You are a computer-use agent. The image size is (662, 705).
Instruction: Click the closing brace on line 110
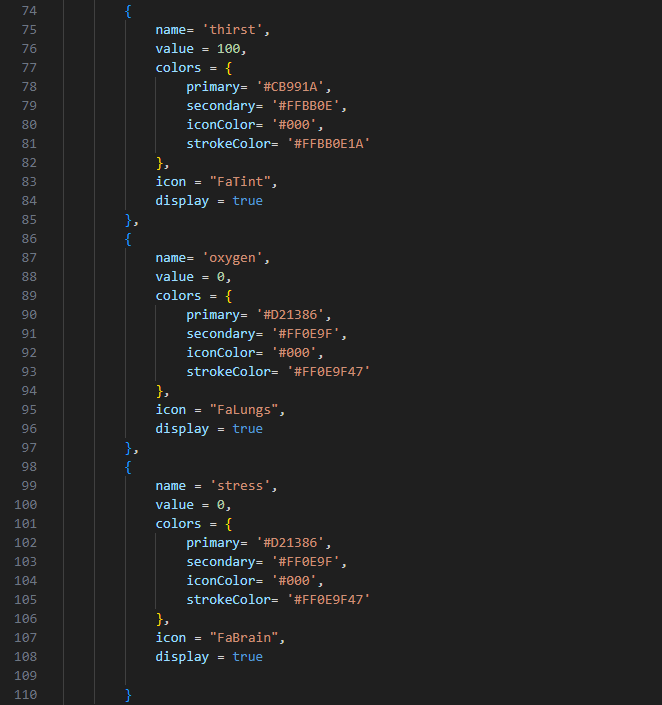pyautogui.click(x=128, y=695)
